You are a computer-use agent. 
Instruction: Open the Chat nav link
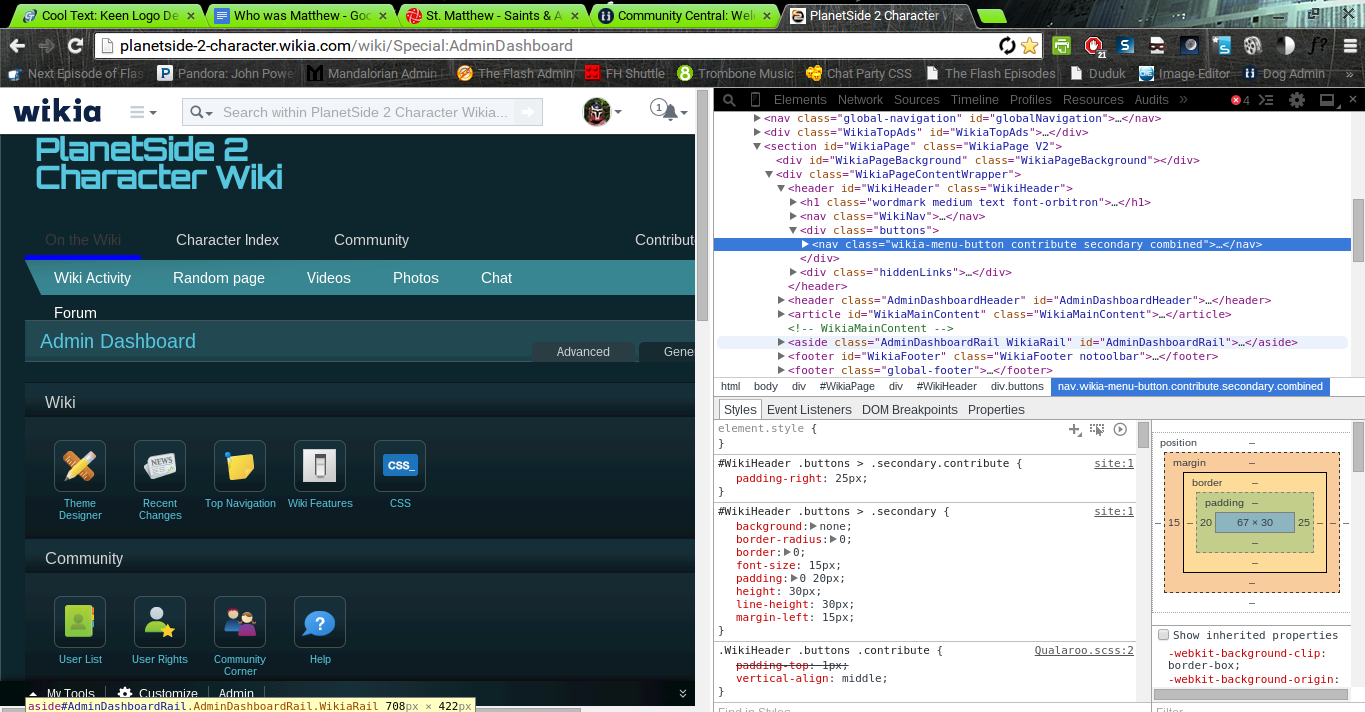pos(496,278)
